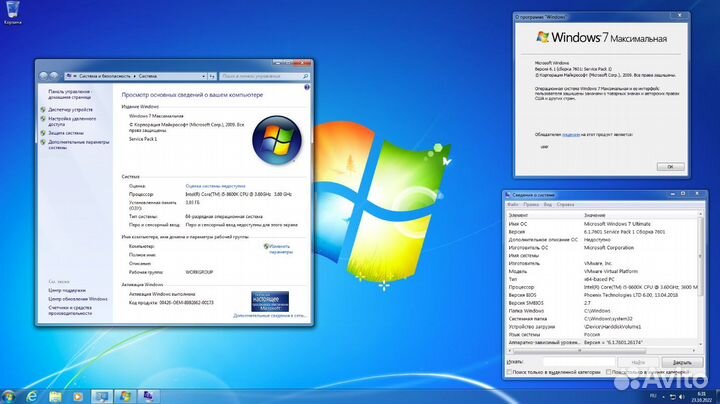720x404 pixels.
Task: Click the help question mark in System window
Action: click(x=307, y=87)
